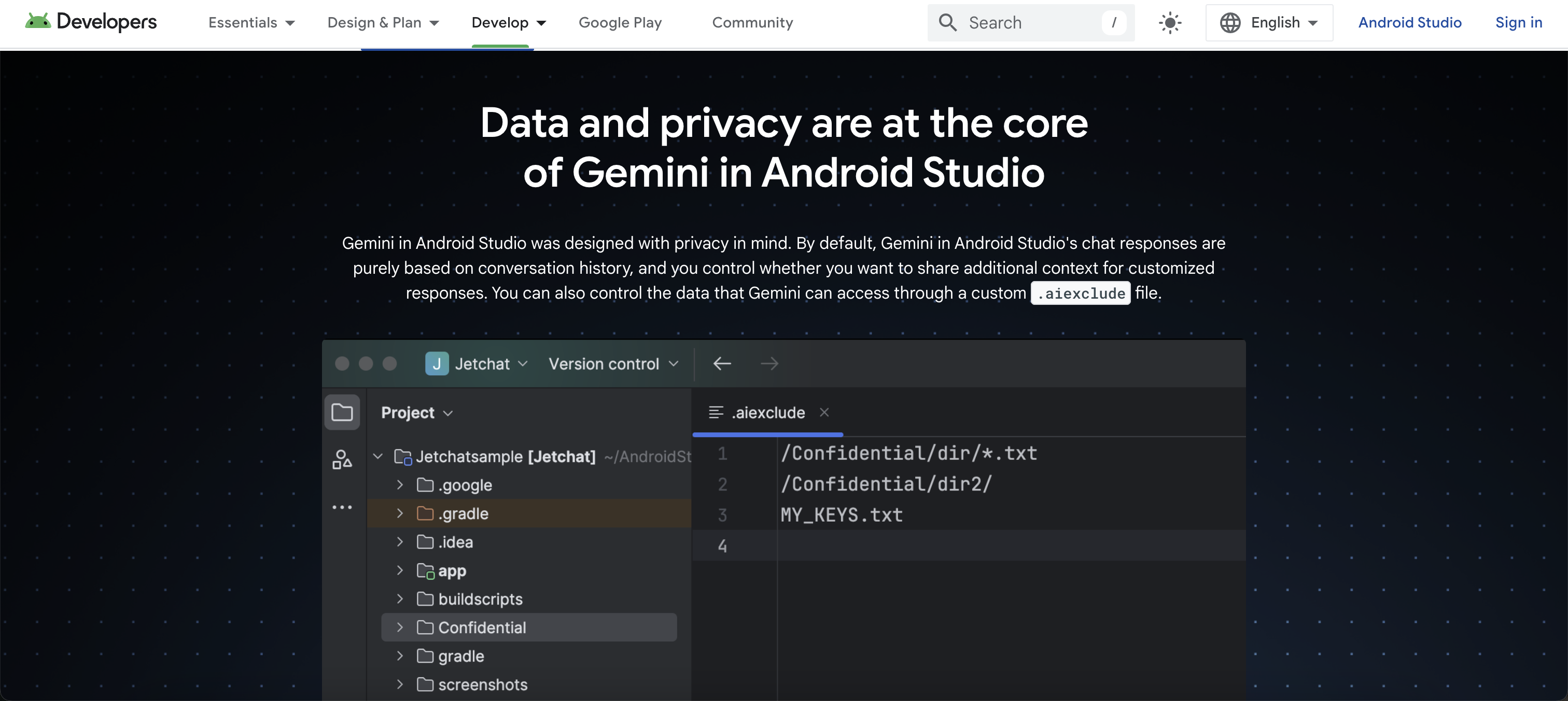
Task: Click in the Search input field
Action: click(1031, 23)
